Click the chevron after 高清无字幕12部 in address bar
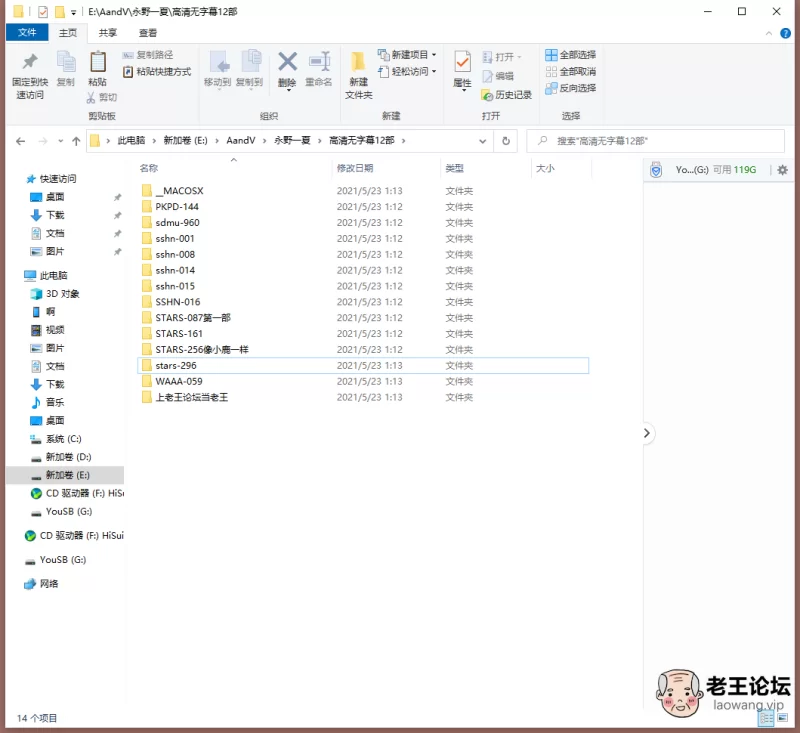 pyautogui.click(x=403, y=141)
